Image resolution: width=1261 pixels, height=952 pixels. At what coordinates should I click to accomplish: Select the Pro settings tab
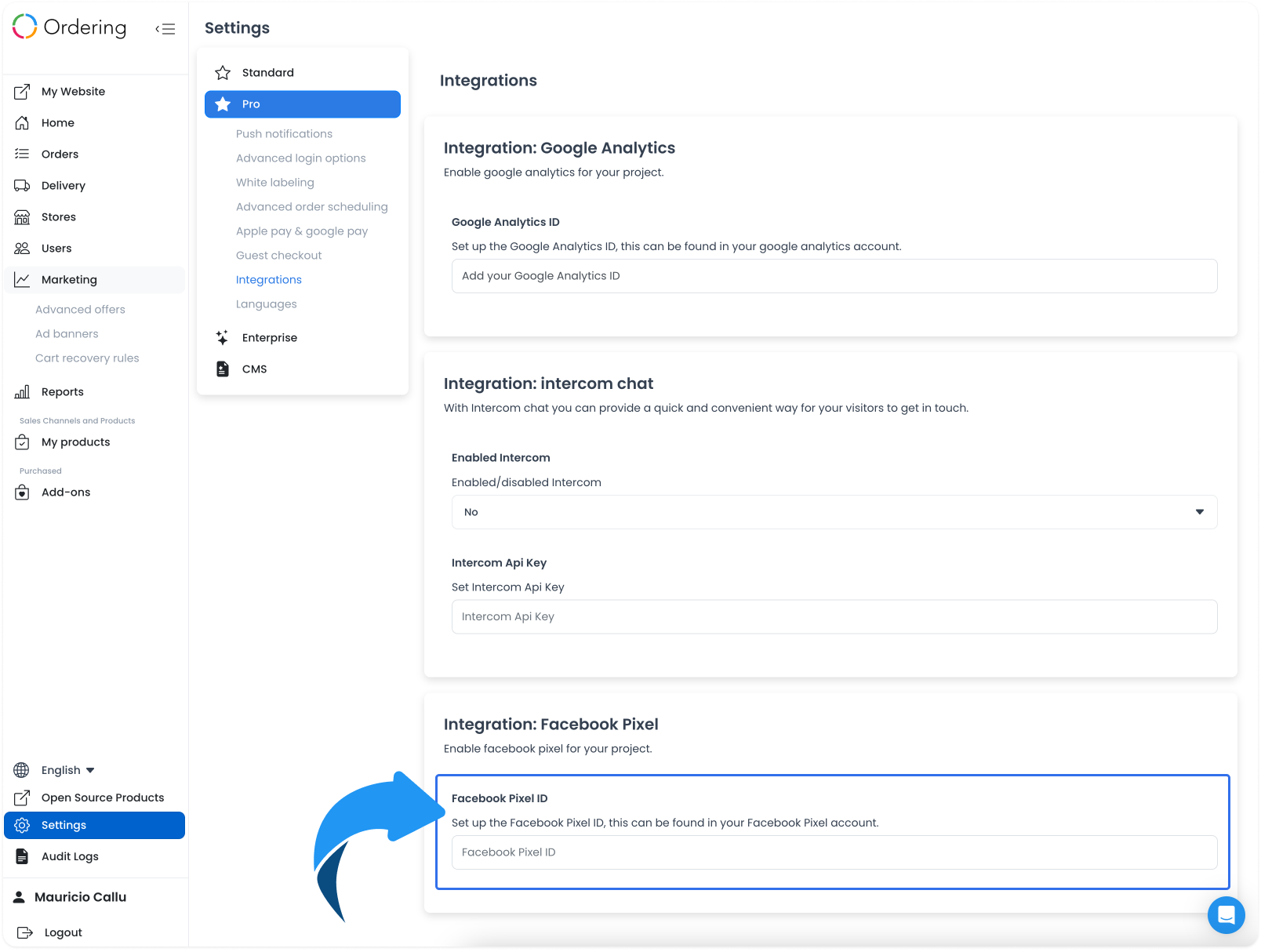(303, 104)
